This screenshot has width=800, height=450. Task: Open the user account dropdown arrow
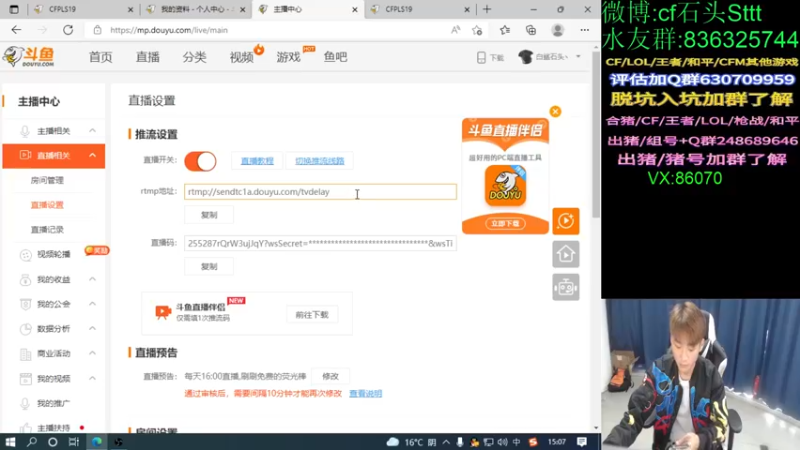point(578,57)
